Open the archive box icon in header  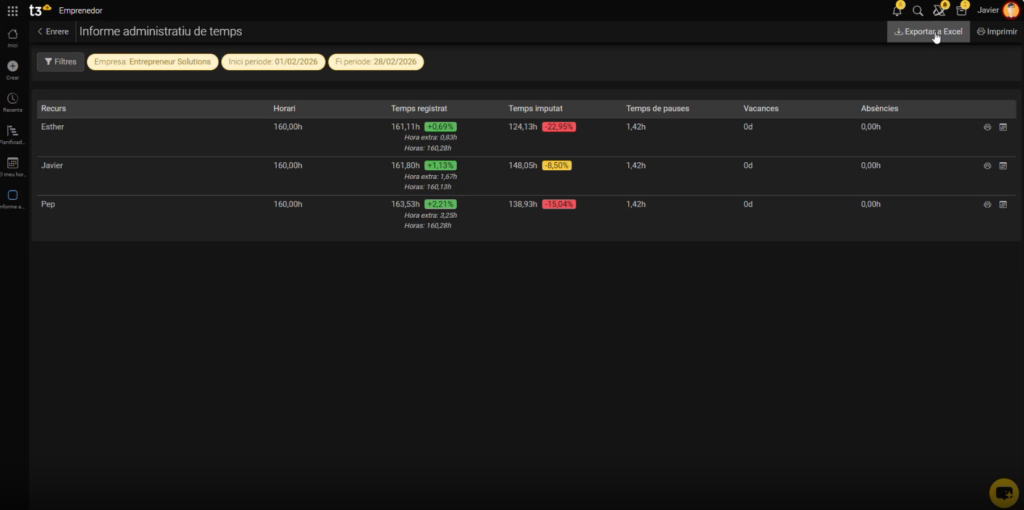(961, 11)
